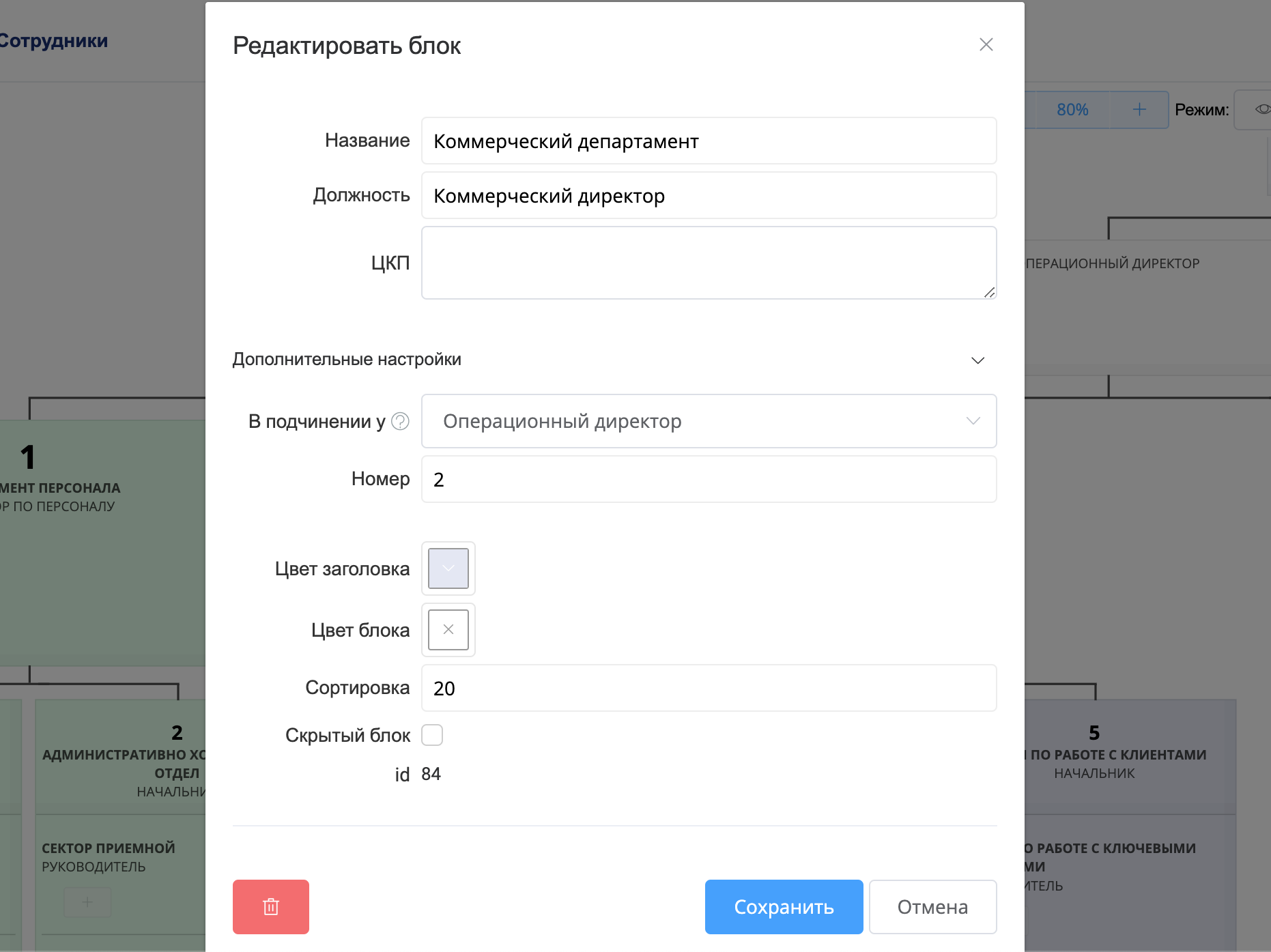The height and width of the screenshot is (952, 1271).
Task: Click the 80% zoom level indicator
Action: [x=1072, y=109]
